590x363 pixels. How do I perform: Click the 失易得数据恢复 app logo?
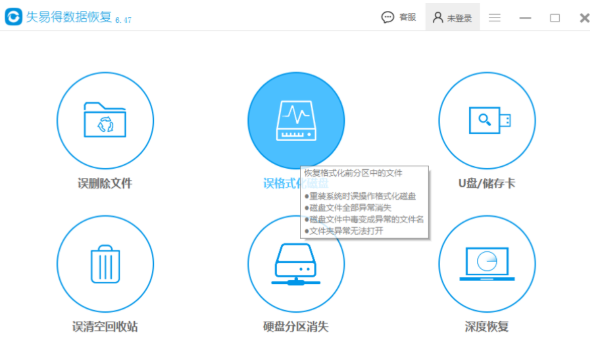(x=14, y=17)
